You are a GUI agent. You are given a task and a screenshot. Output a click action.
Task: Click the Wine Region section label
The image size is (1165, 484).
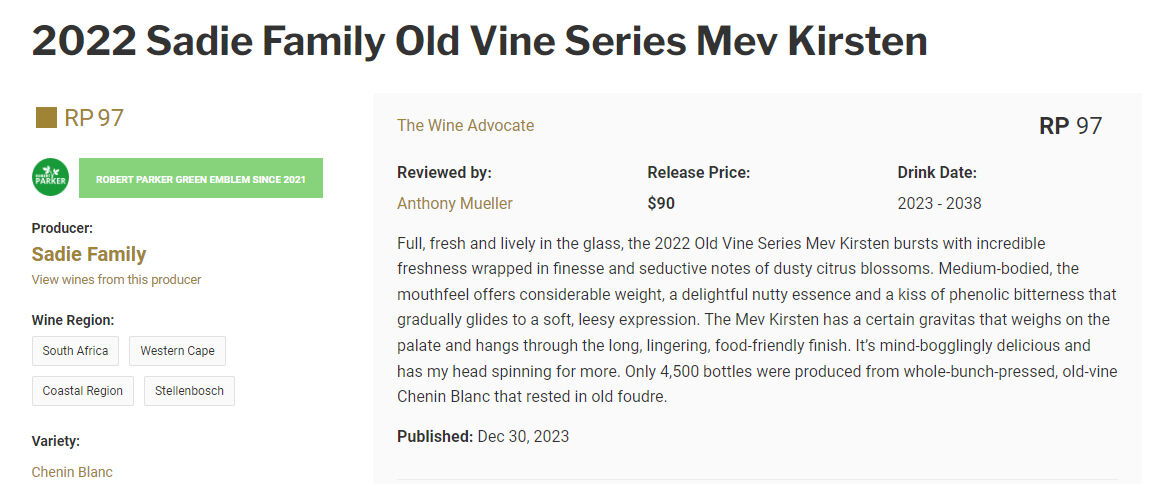point(73,320)
